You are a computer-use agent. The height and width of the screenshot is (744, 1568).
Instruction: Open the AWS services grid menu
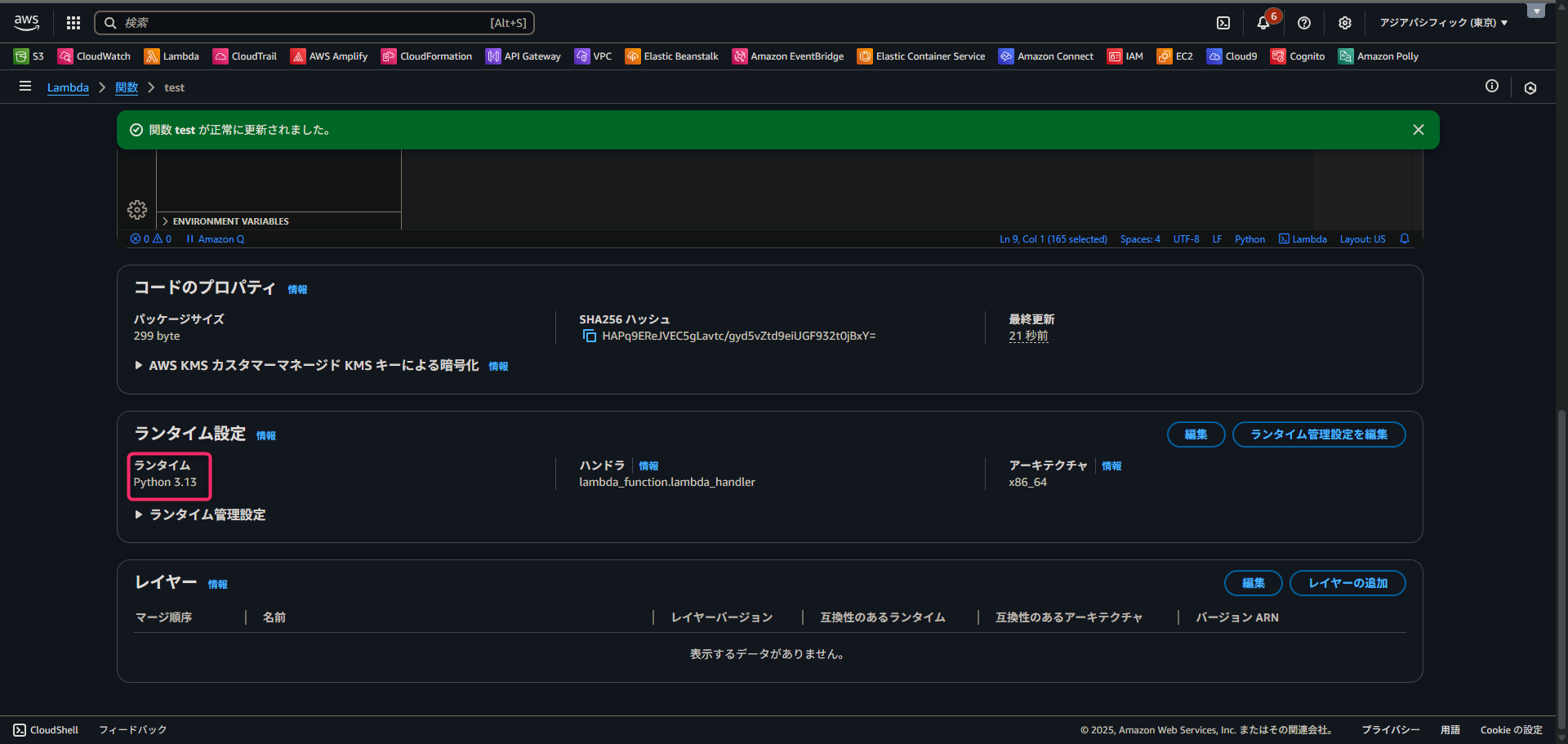[73, 23]
